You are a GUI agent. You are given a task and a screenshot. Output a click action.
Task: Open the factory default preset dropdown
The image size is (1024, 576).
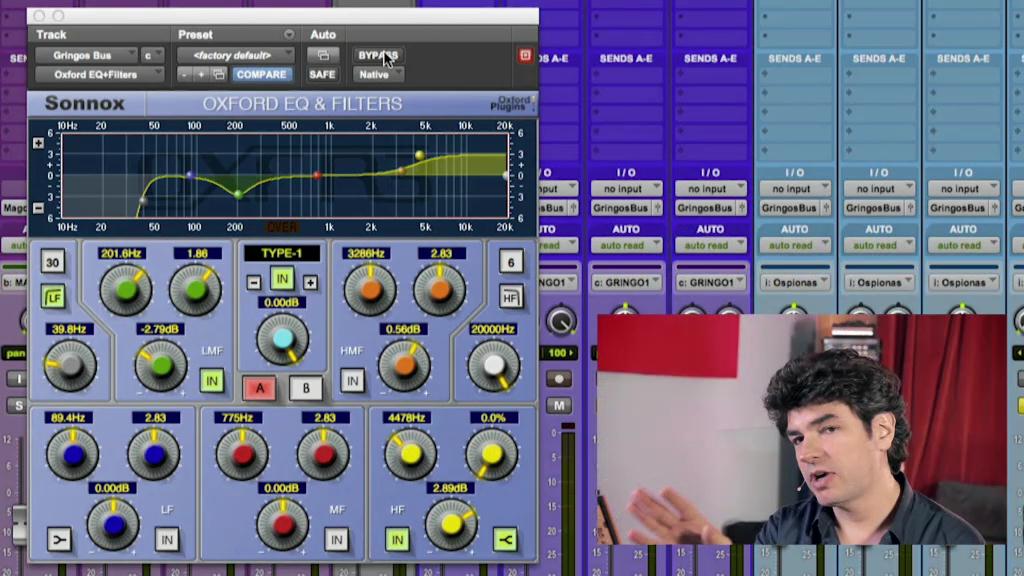236,56
